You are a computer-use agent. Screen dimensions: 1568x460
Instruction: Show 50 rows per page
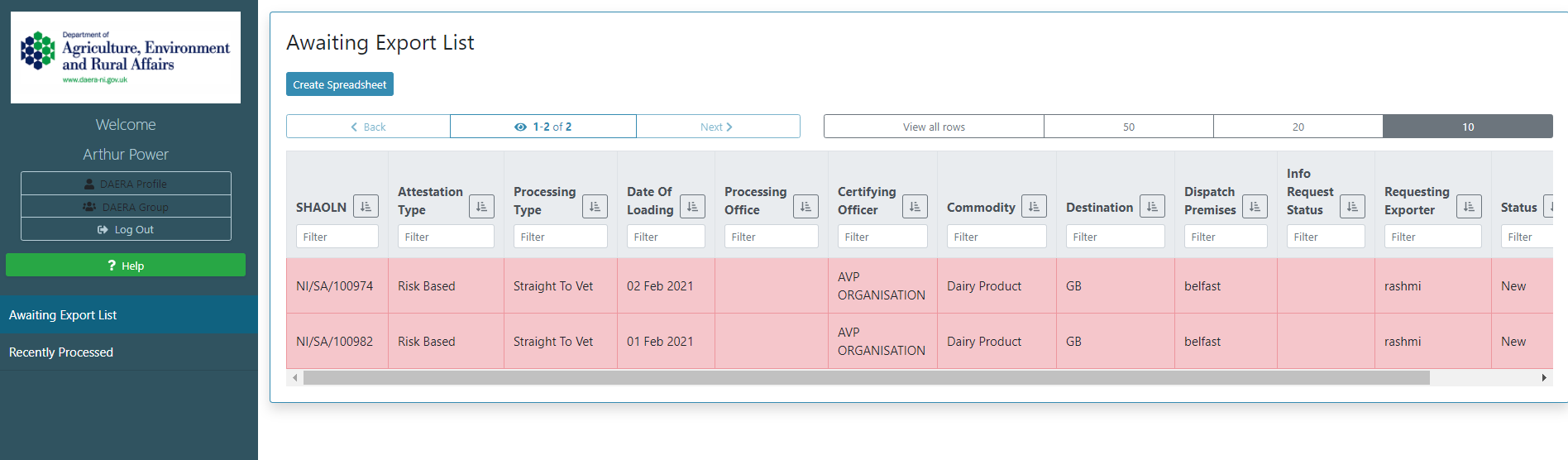1129,127
